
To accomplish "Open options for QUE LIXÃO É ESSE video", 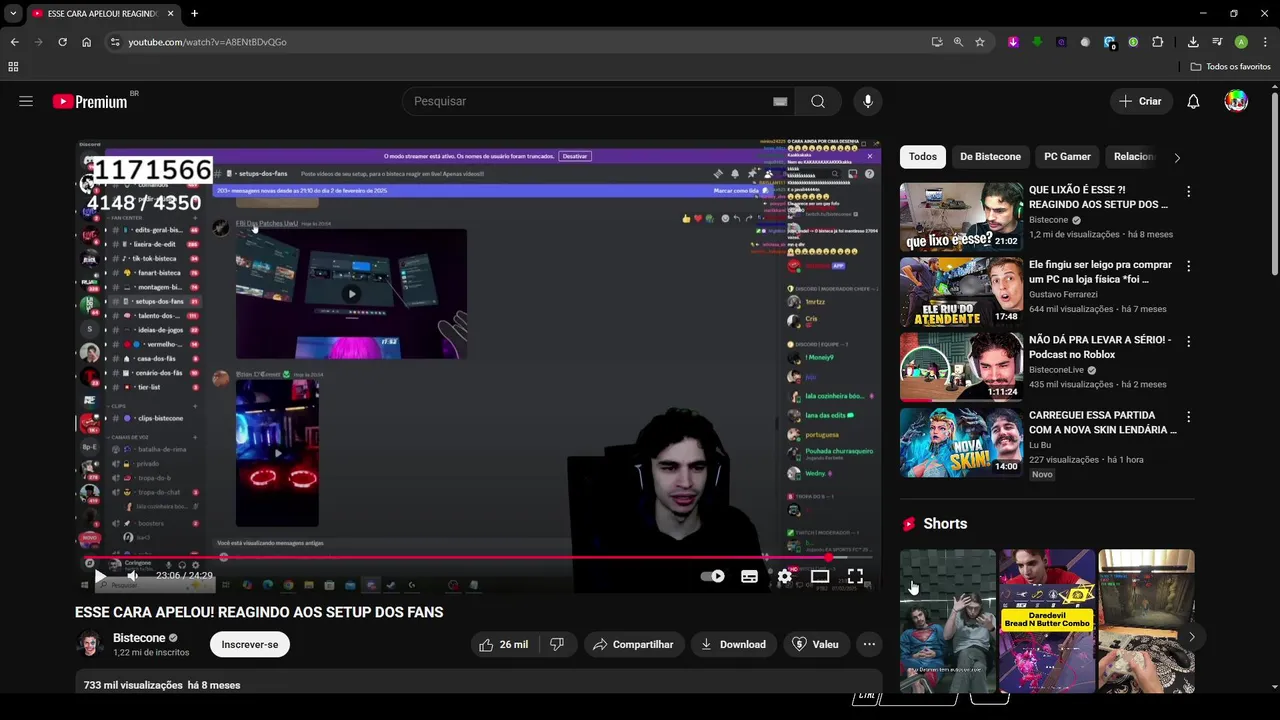I will click(1188, 191).
